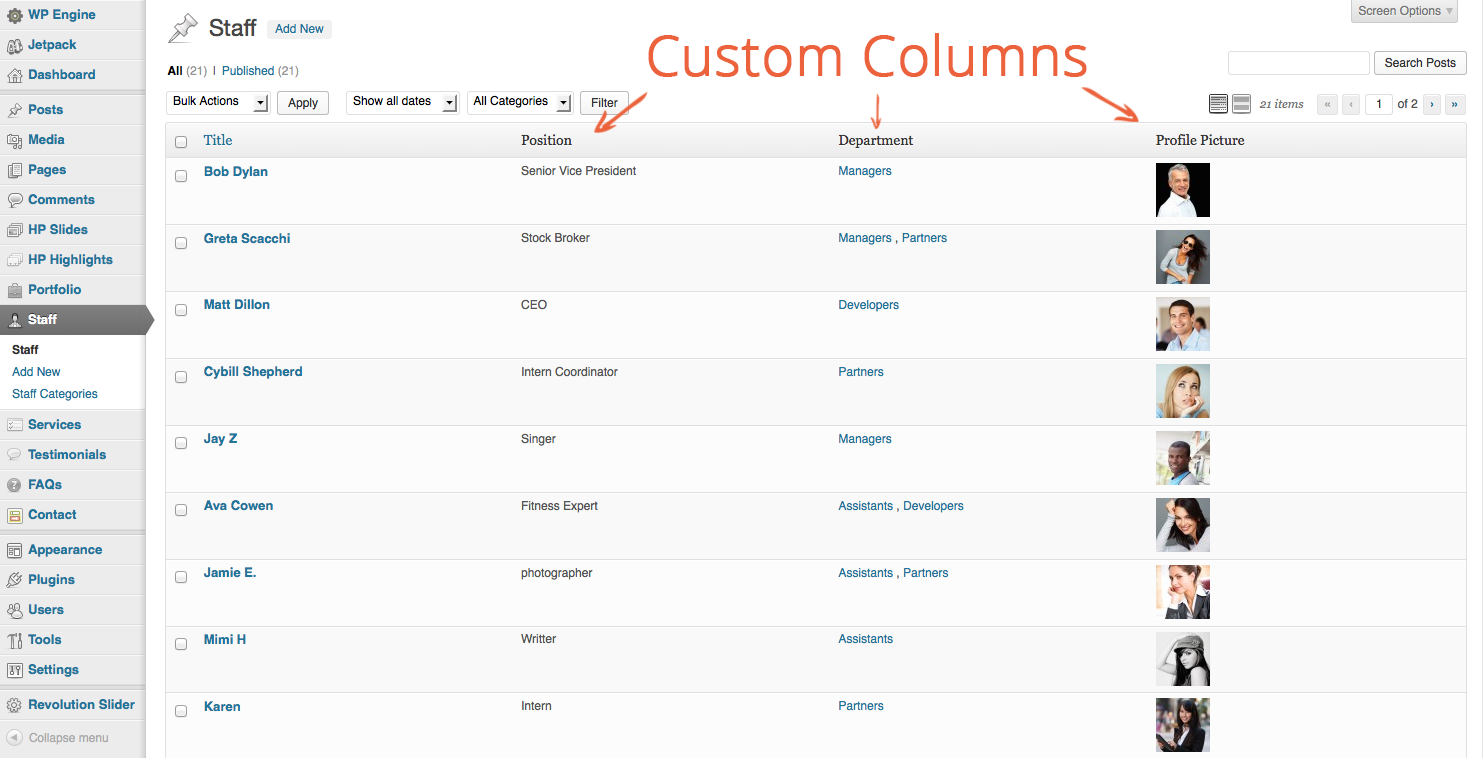
Task: Click the WP Engine gear icon
Action: [x=14, y=15]
